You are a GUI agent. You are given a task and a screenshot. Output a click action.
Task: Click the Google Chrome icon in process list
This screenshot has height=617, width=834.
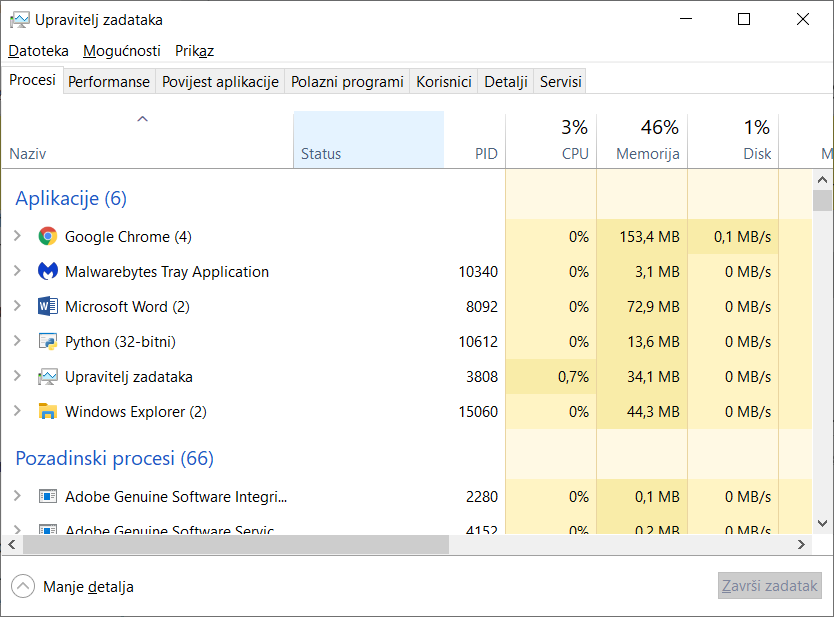47,237
